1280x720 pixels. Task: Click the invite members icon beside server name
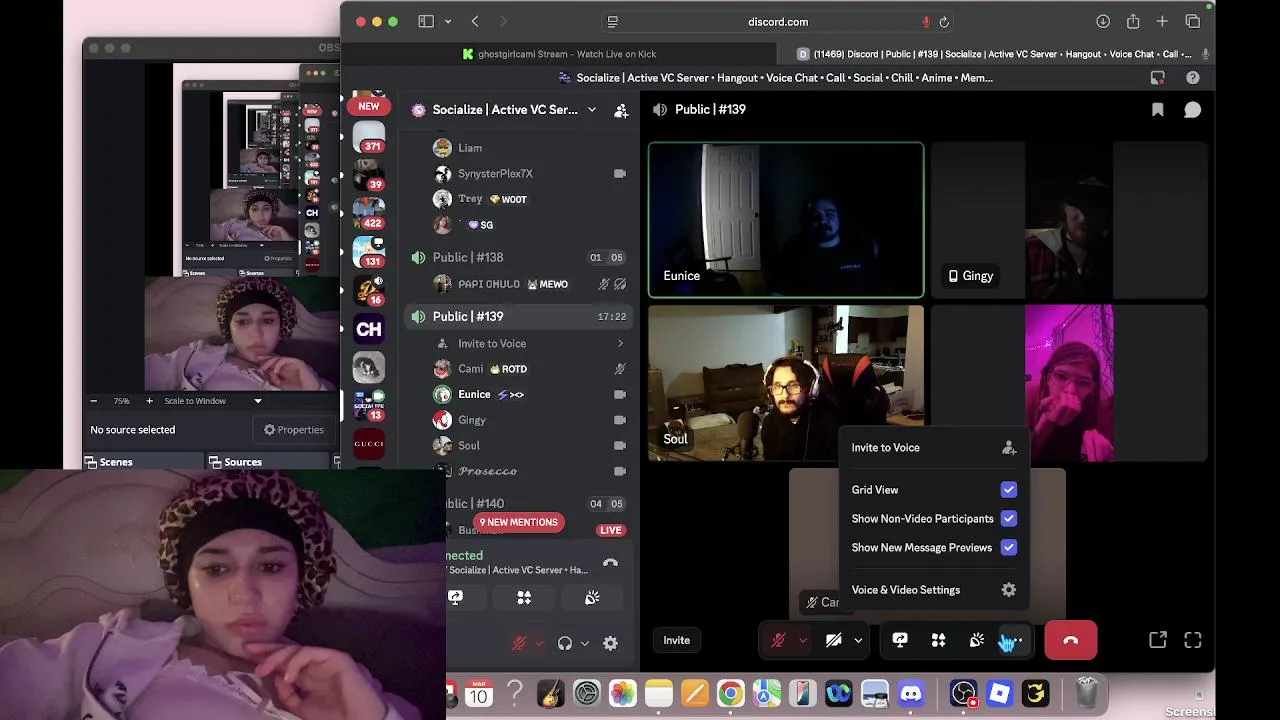point(621,110)
